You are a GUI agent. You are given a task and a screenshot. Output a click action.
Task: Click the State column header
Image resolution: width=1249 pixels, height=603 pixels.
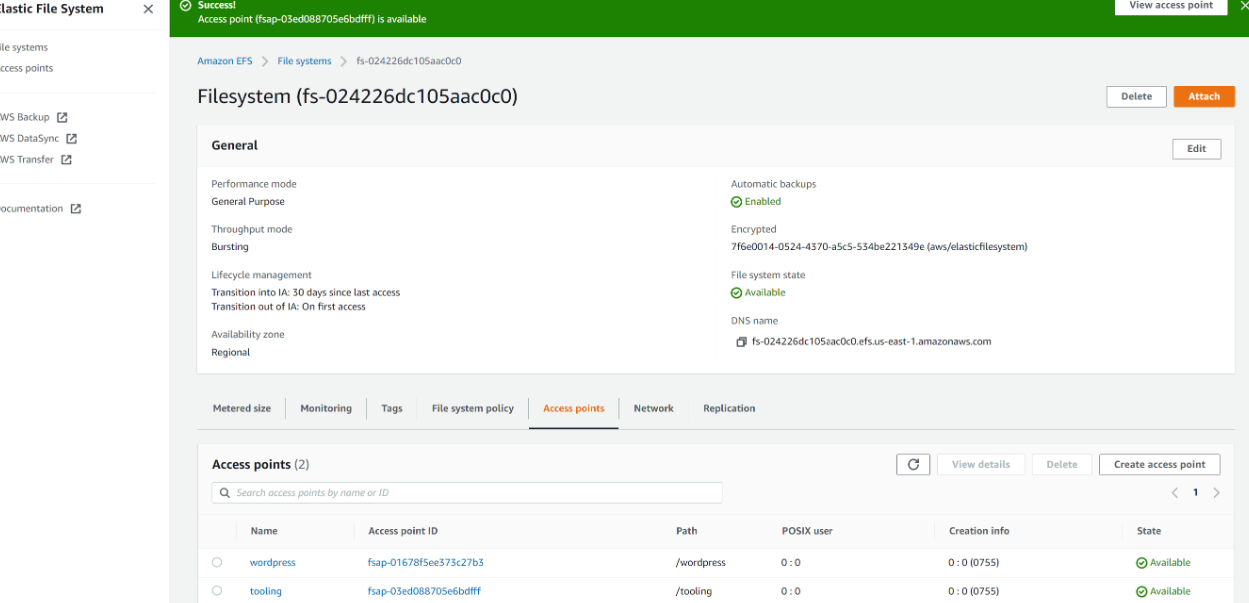(x=1149, y=531)
